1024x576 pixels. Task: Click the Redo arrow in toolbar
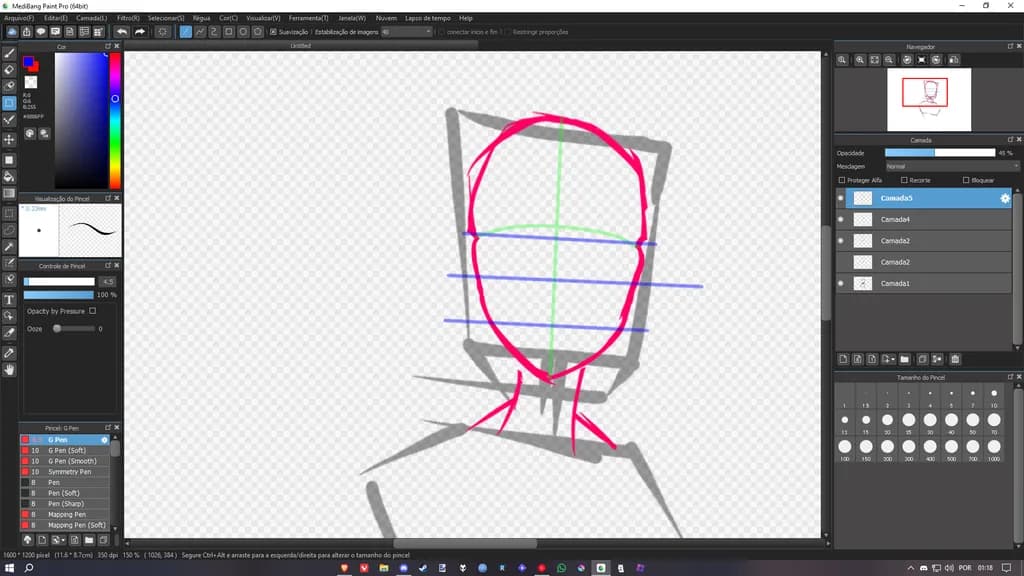(x=140, y=31)
